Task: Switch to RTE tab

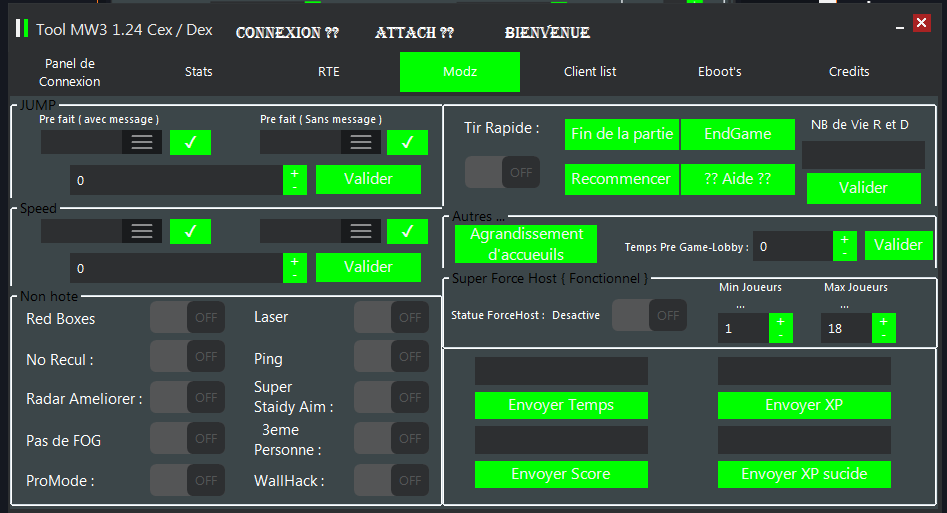Action: tap(329, 72)
